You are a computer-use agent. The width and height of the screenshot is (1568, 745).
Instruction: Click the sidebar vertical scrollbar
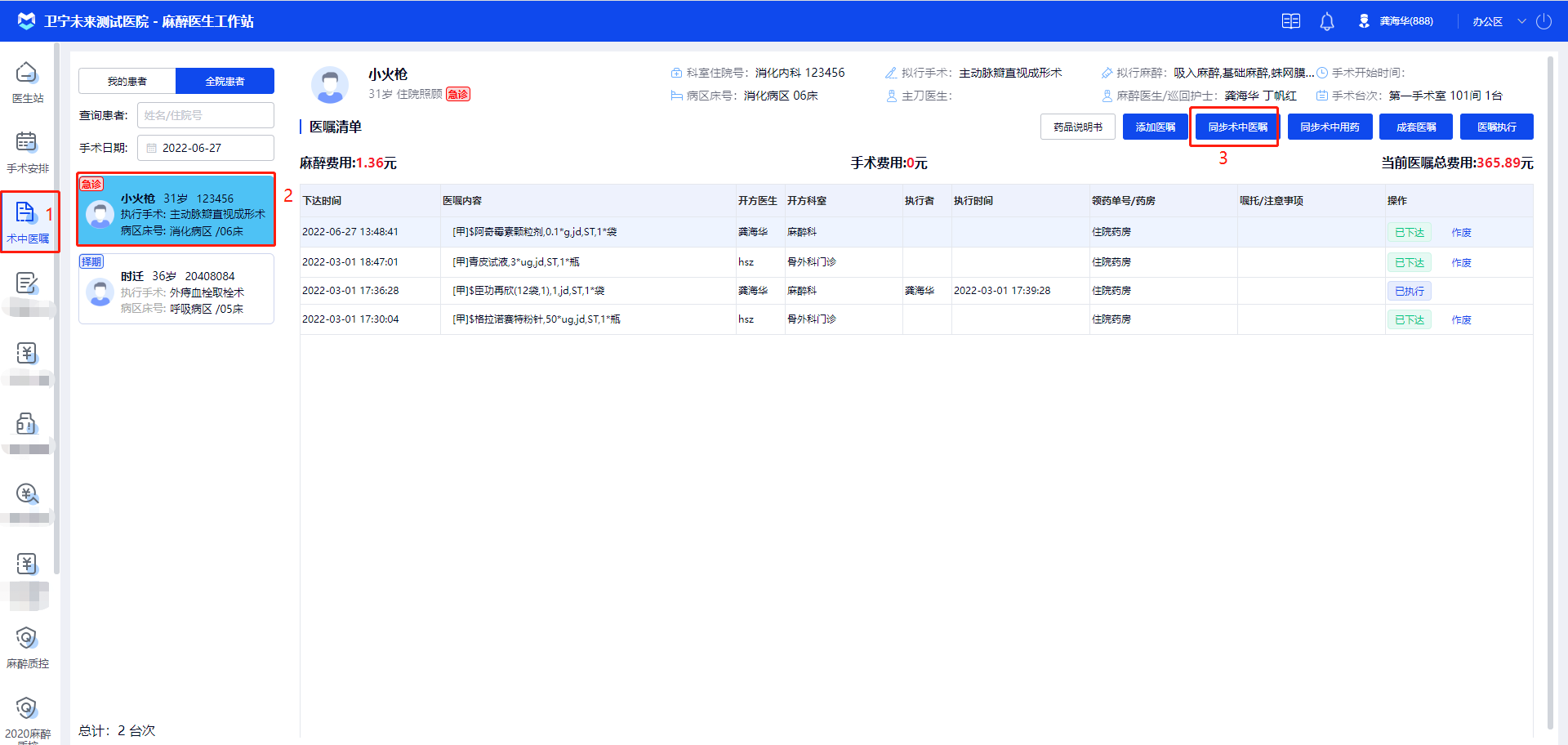point(56,310)
